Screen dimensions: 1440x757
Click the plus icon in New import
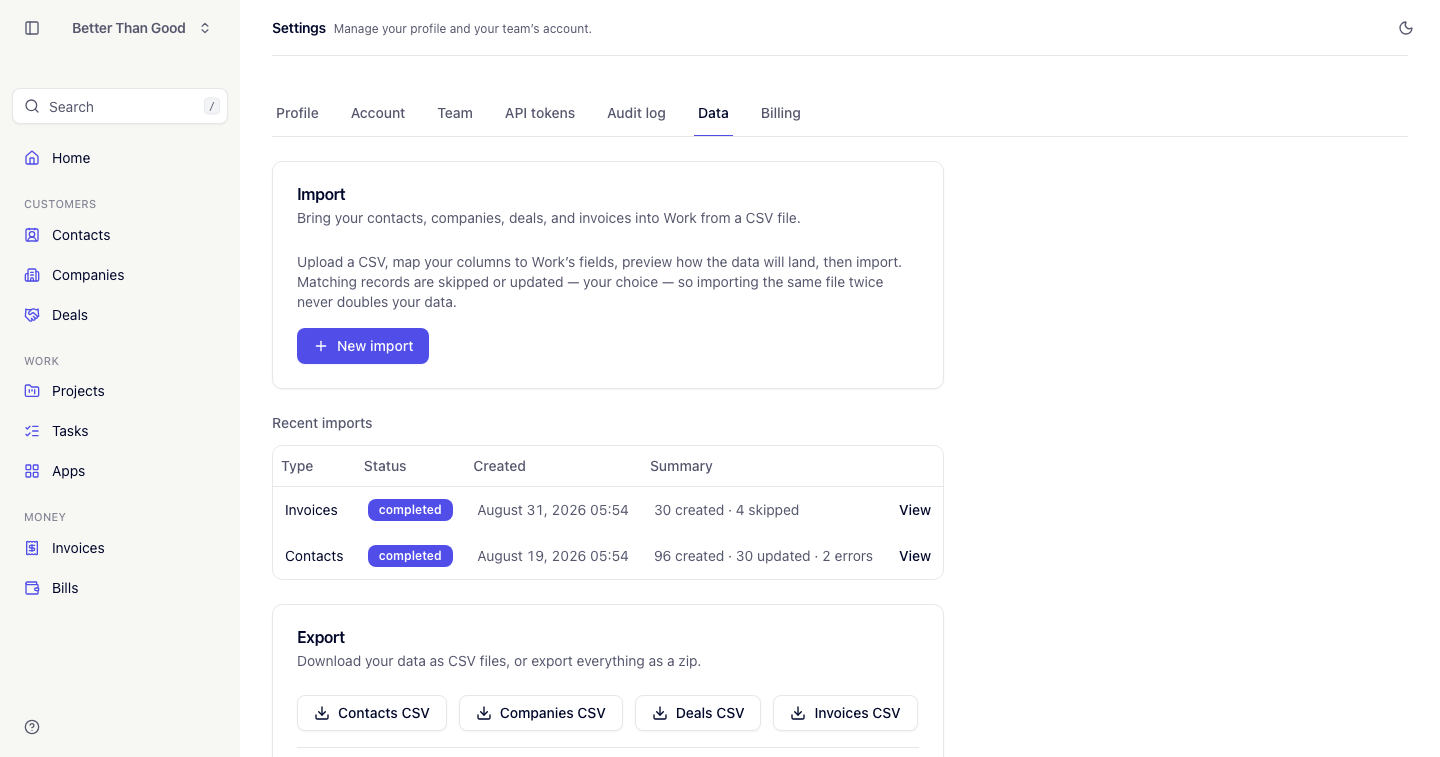click(x=321, y=346)
